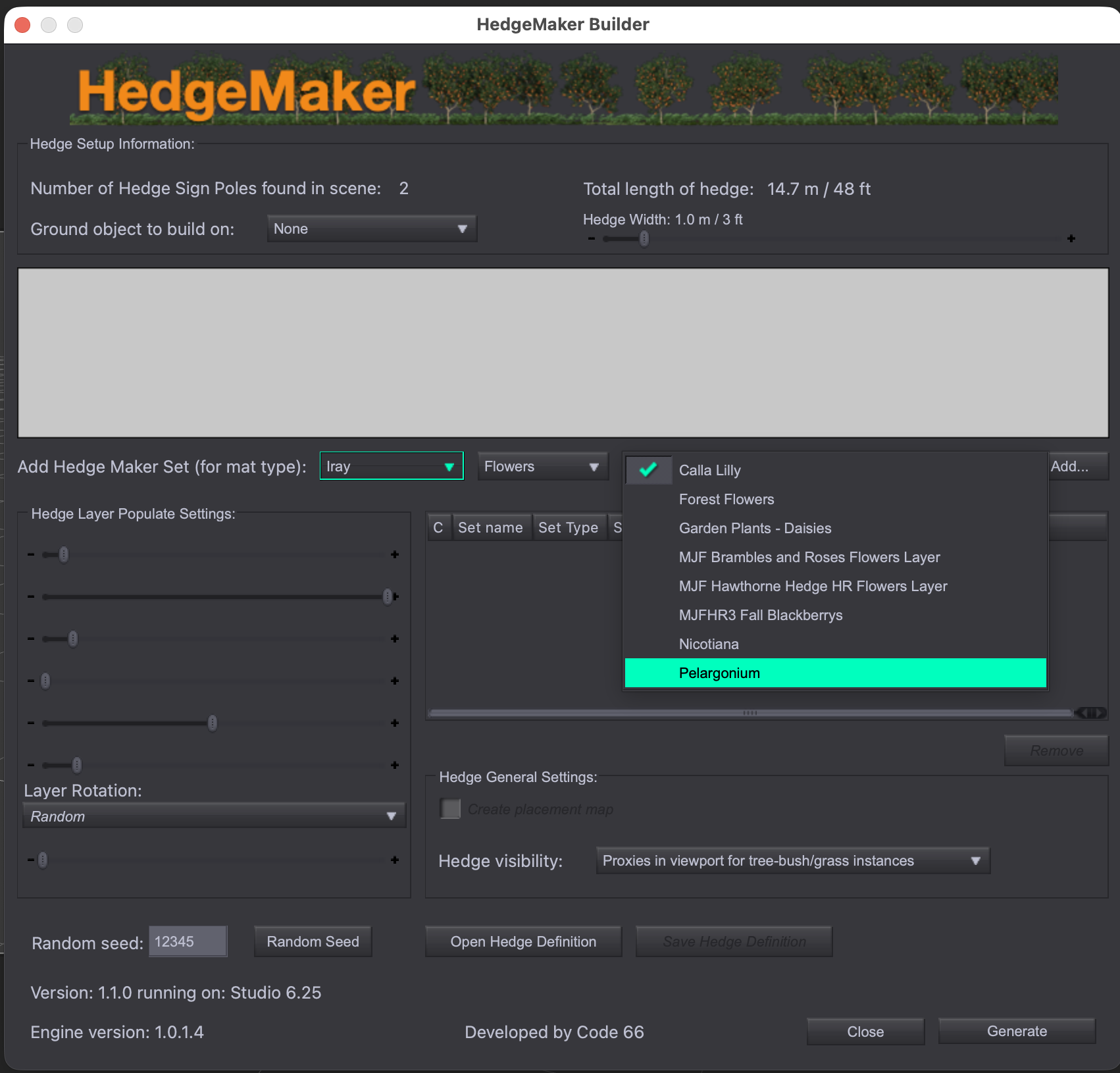Image resolution: width=1120 pixels, height=1073 pixels.
Task: Click handle of topmost Populate Settings slider
Action: click(64, 554)
